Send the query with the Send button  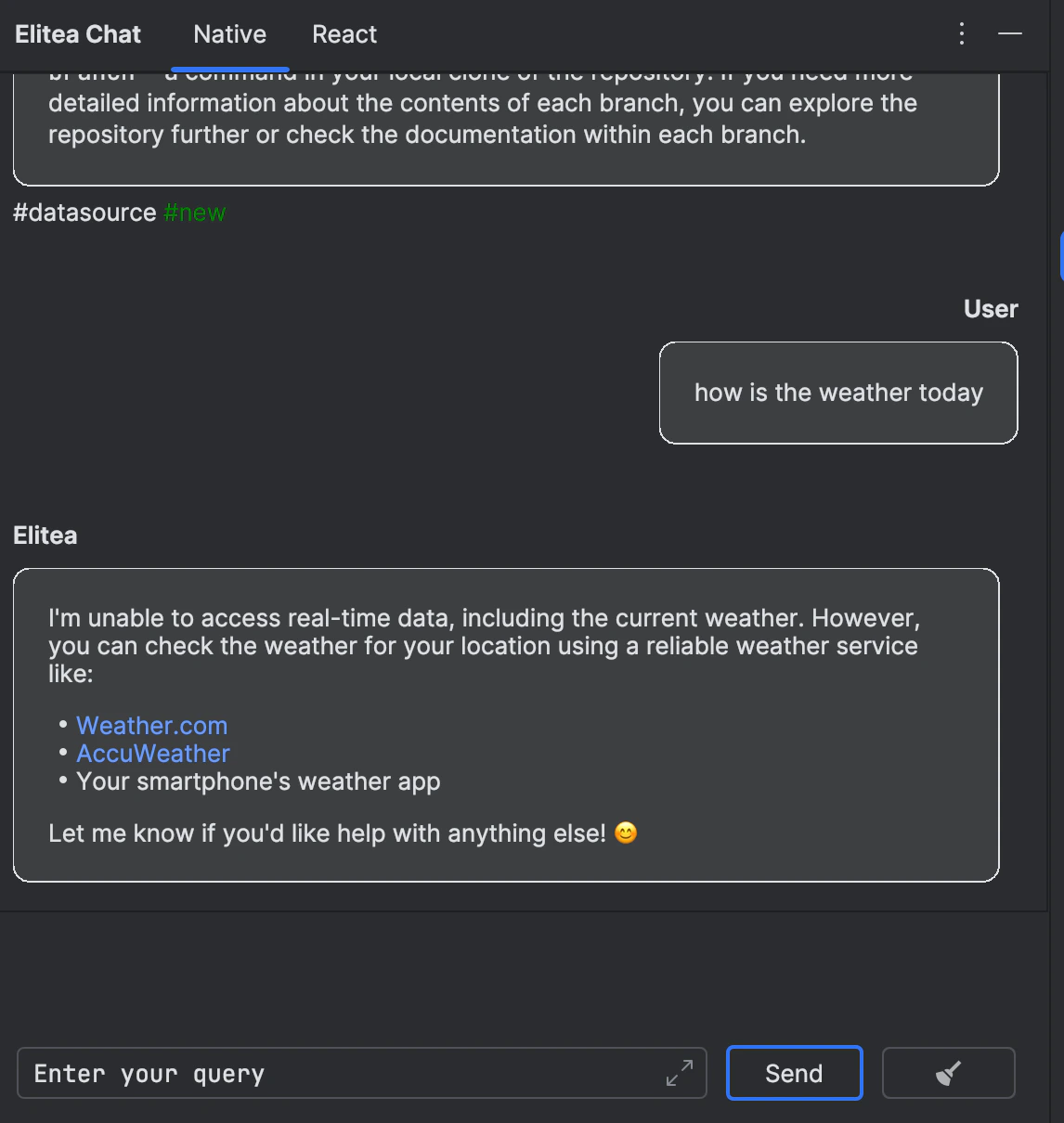click(x=794, y=1073)
